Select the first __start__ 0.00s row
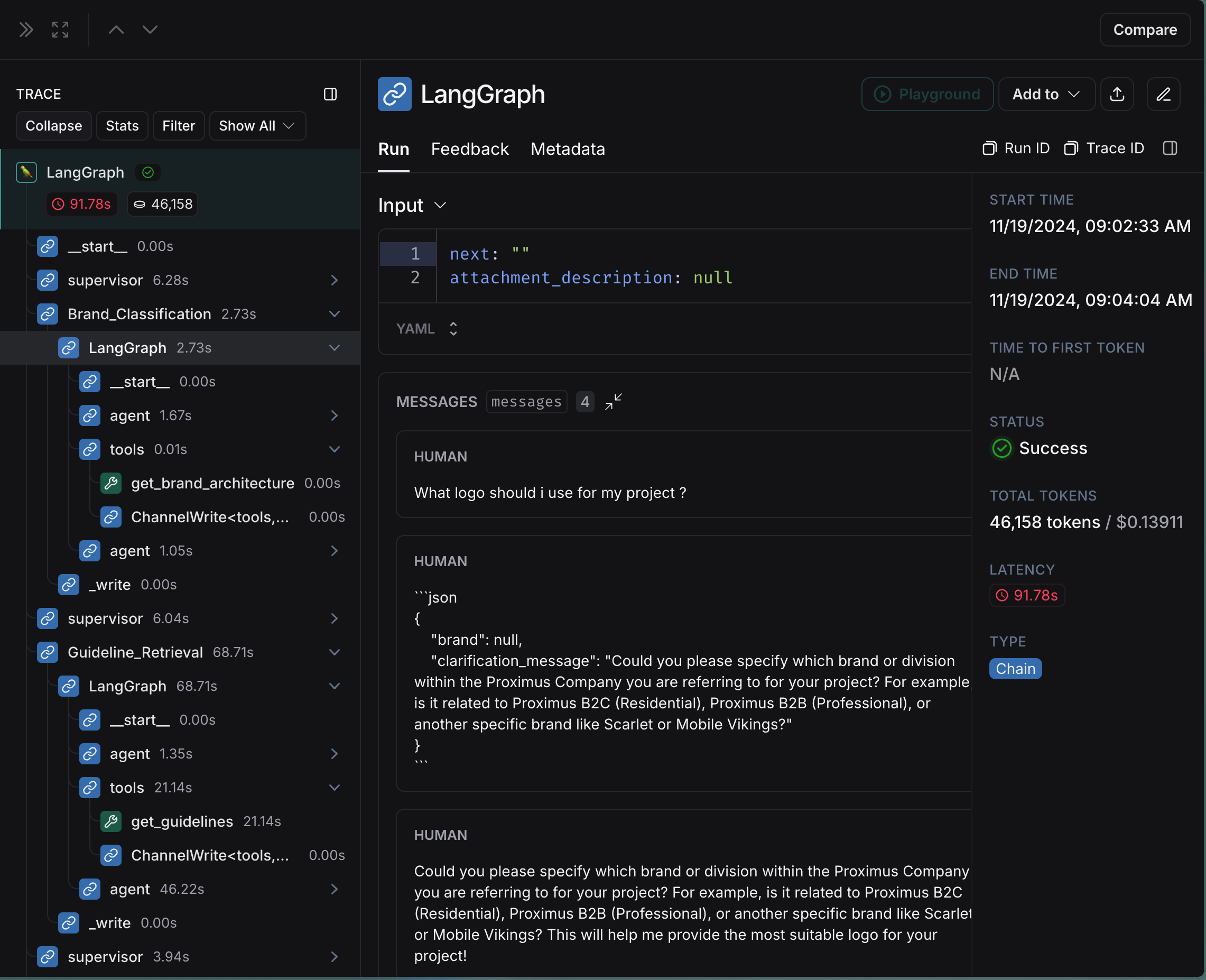 pos(180,247)
